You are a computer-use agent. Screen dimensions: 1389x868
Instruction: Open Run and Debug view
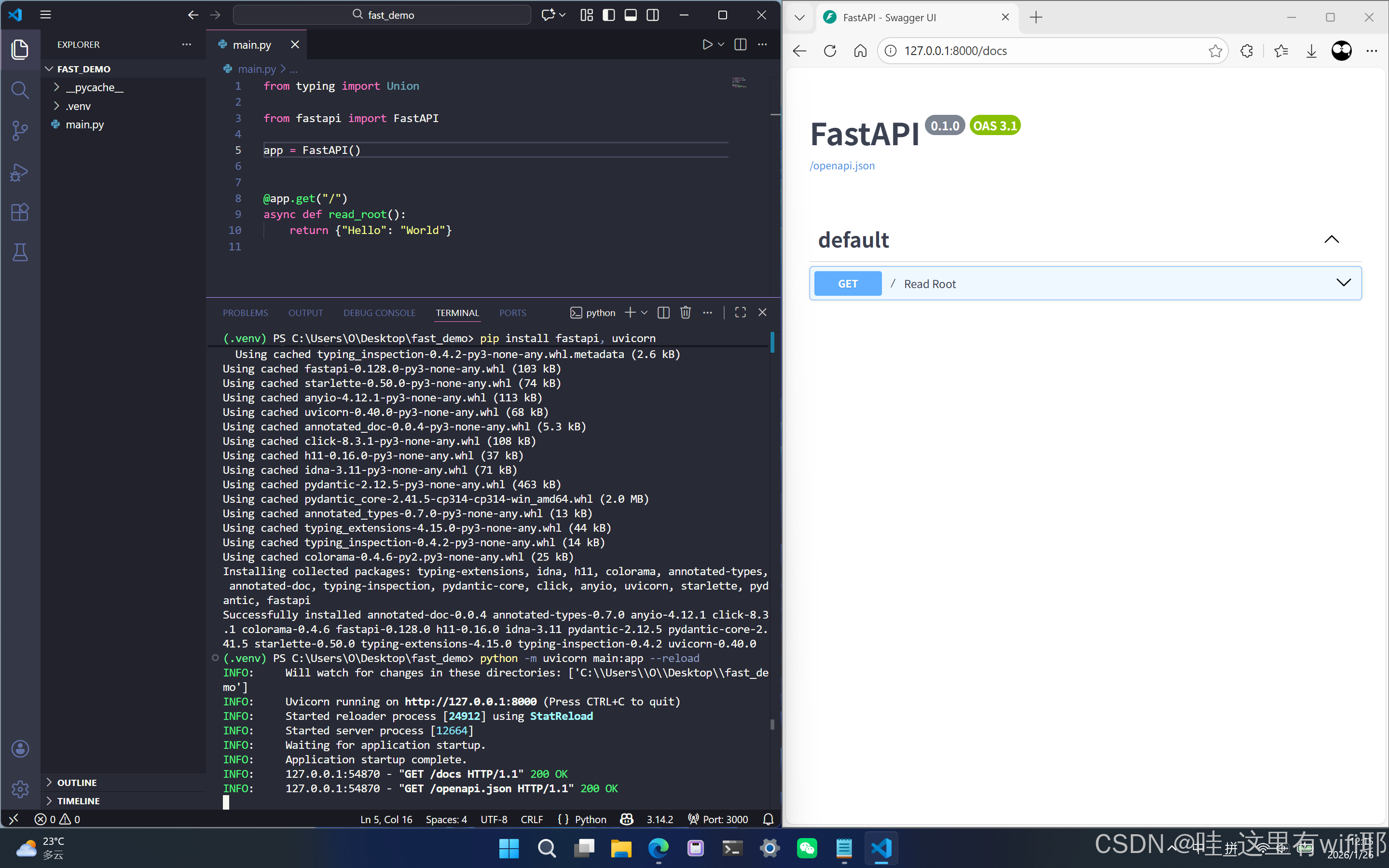(x=20, y=172)
